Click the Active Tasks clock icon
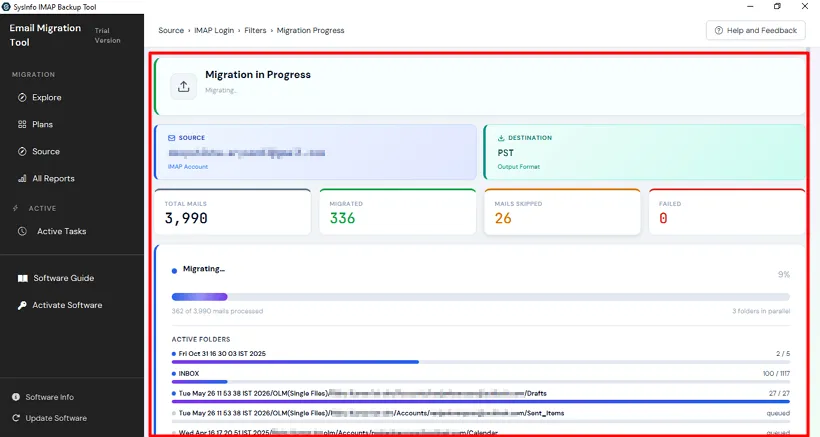 [x=22, y=231]
